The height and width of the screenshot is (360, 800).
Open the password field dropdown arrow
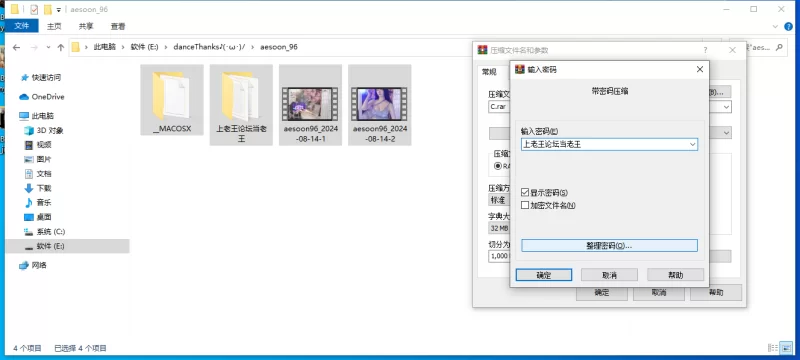(x=692, y=144)
